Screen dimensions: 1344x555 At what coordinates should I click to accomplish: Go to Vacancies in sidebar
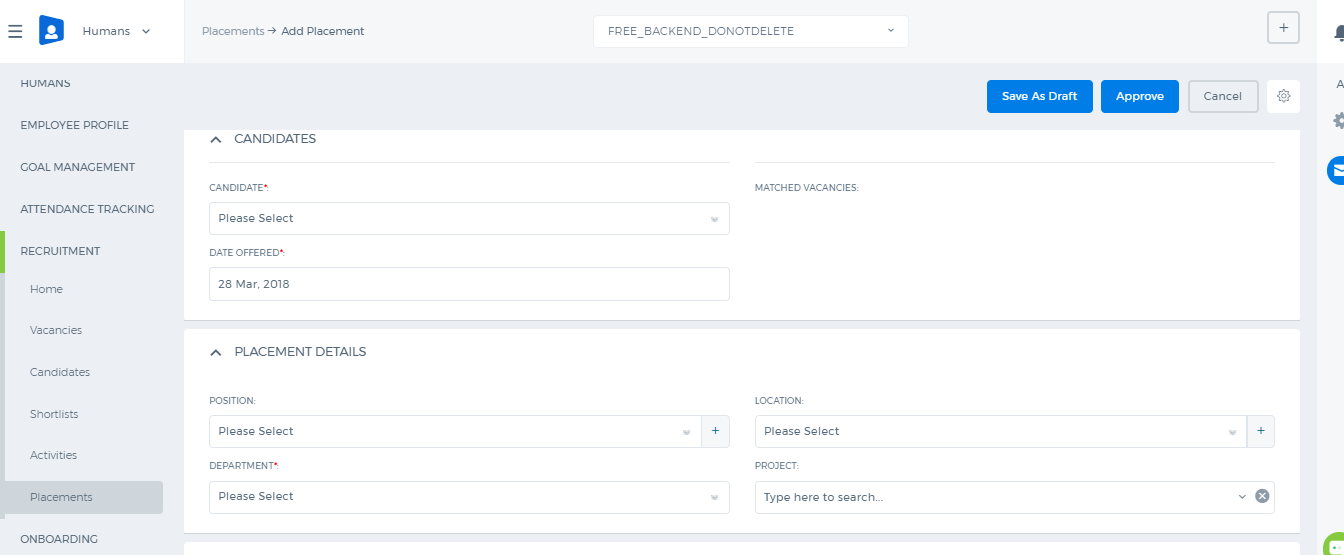point(56,330)
